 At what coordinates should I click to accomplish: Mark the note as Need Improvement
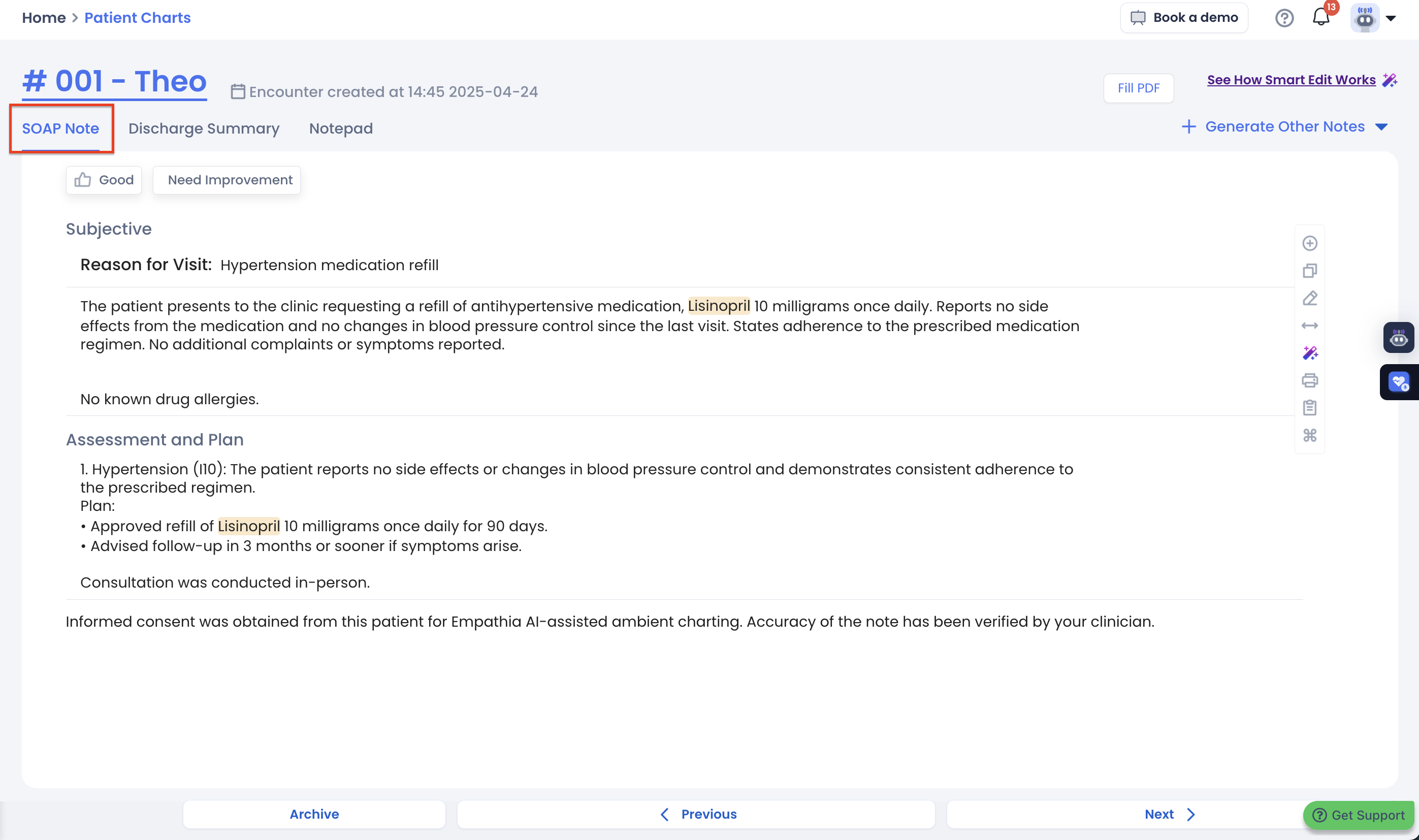227,180
